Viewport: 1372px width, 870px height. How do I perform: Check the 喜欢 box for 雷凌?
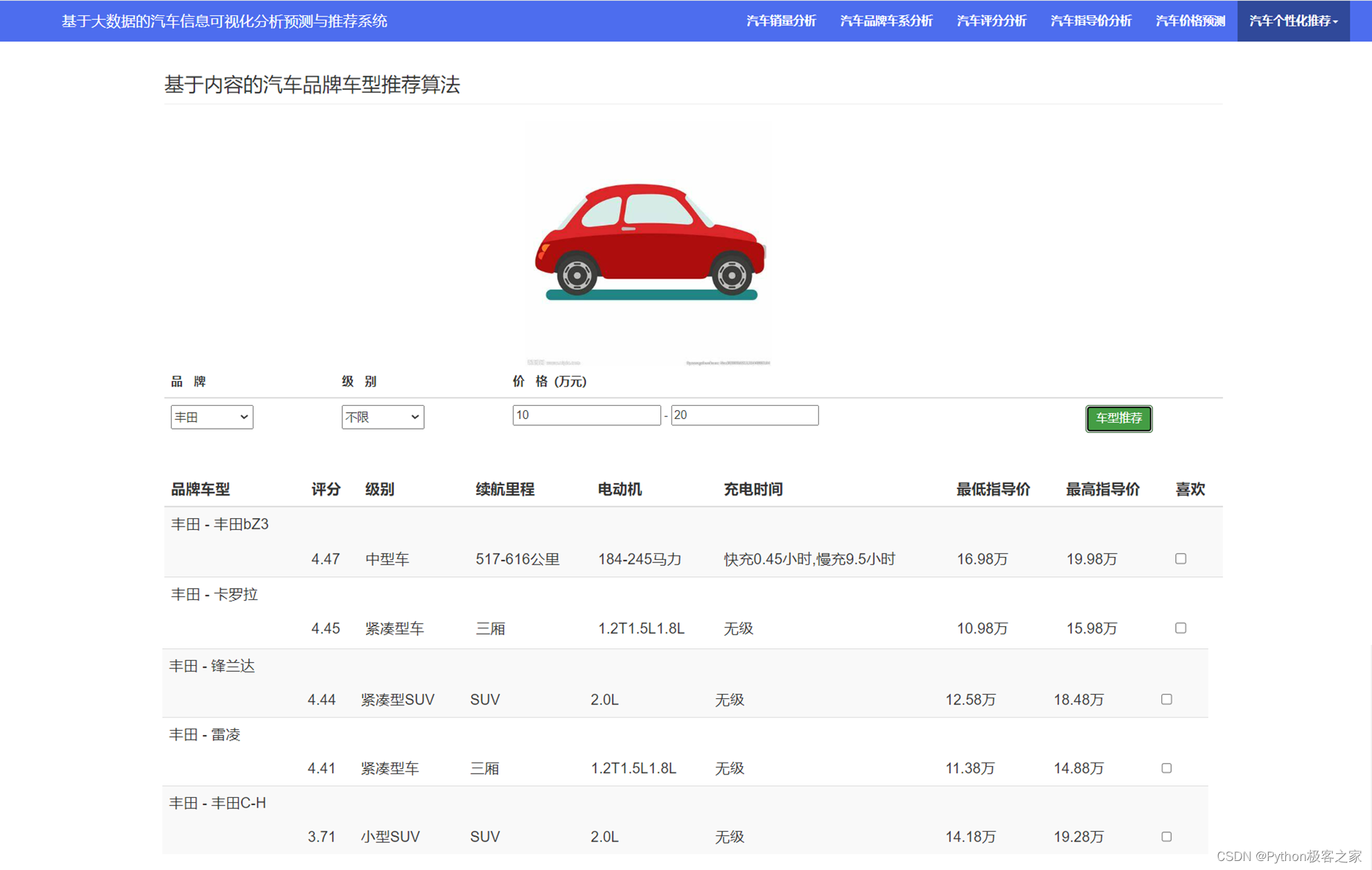(1166, 768)
